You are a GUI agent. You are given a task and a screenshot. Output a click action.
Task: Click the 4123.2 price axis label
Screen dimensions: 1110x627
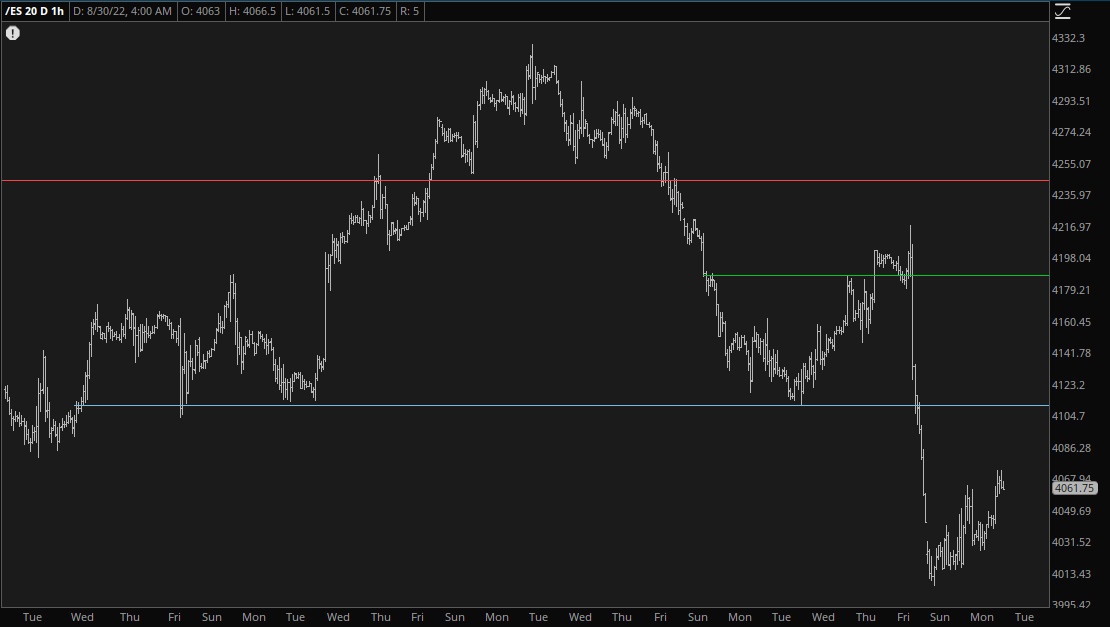(1068, 385)
